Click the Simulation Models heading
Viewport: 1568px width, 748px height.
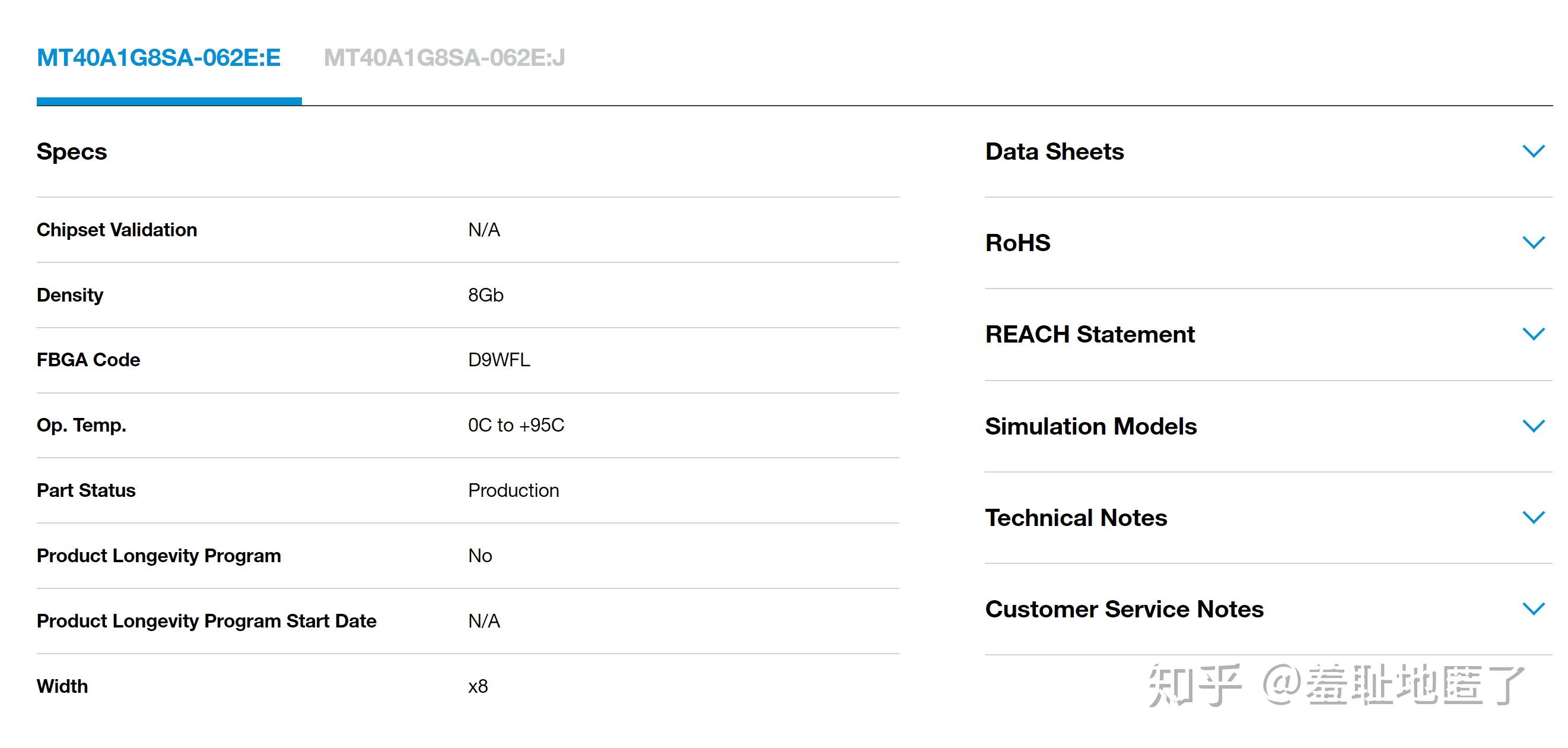[x=1091, y=426]
